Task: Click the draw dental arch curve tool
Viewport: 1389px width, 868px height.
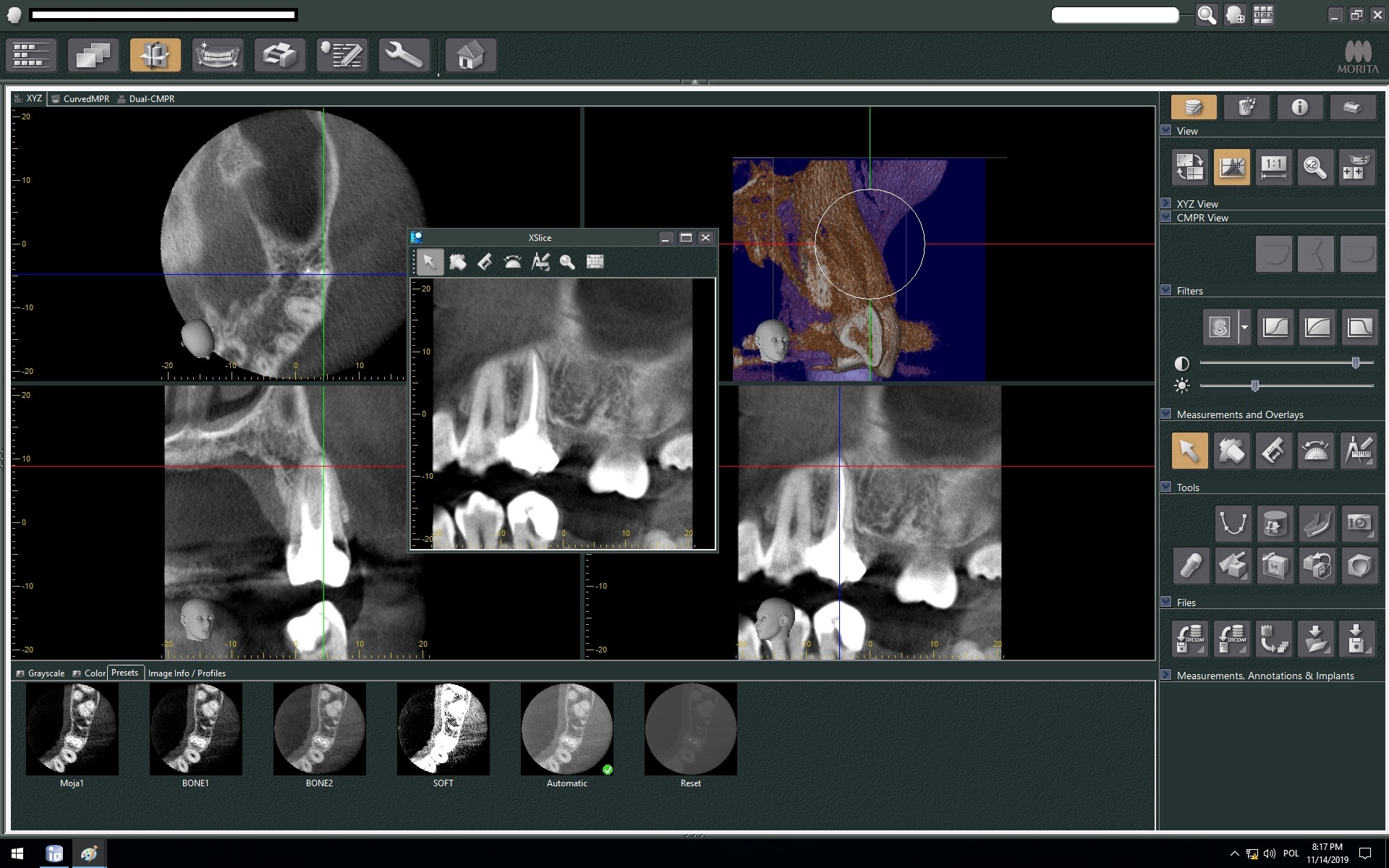Action: (x=1233, y=523)
